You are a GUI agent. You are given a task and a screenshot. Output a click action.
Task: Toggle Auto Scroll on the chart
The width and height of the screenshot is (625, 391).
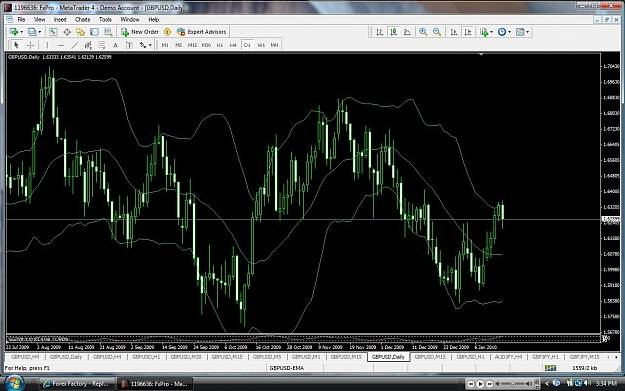click(454, 32)
